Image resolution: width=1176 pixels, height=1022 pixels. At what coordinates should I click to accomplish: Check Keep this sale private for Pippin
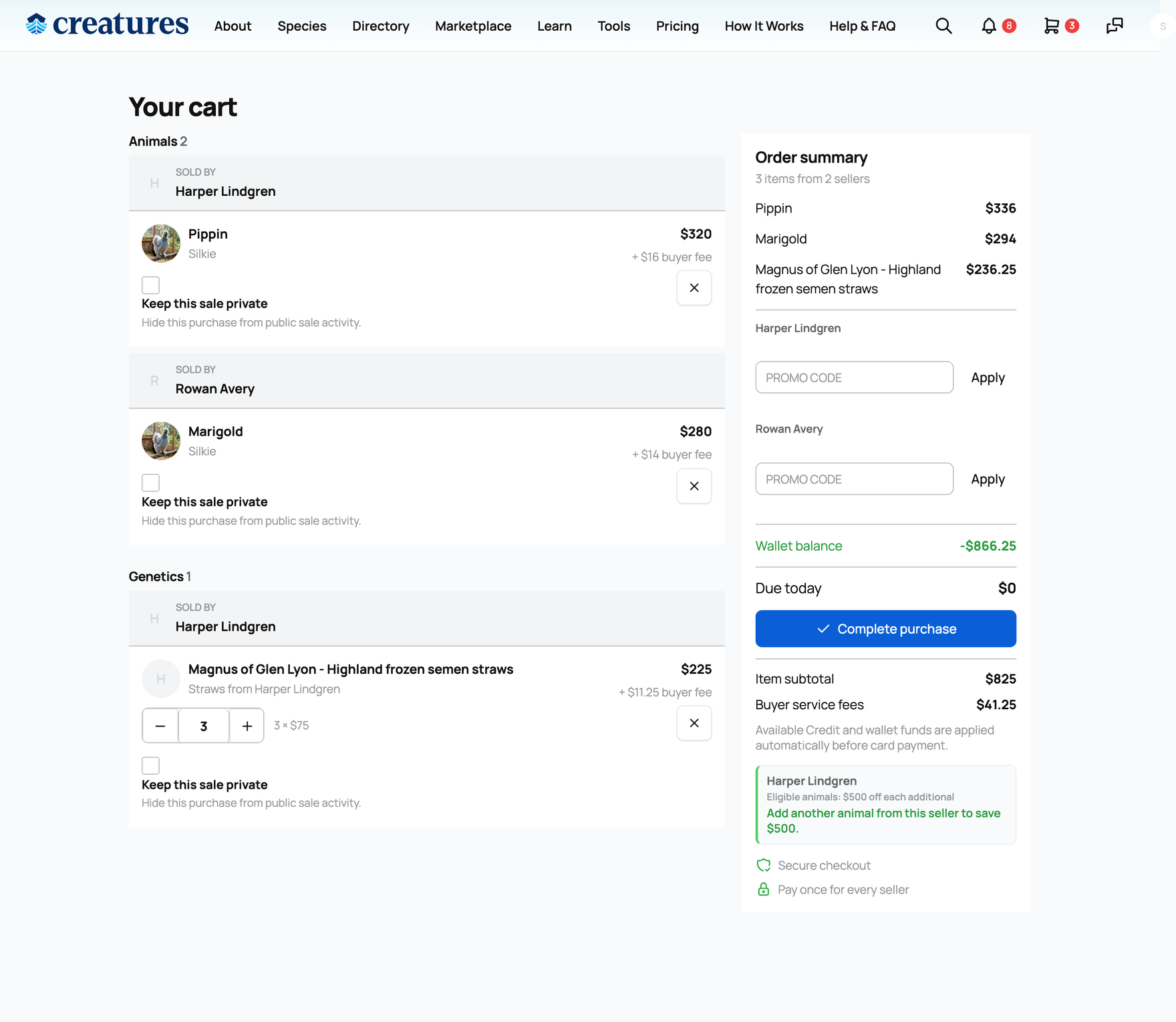(x=150, y=285)
